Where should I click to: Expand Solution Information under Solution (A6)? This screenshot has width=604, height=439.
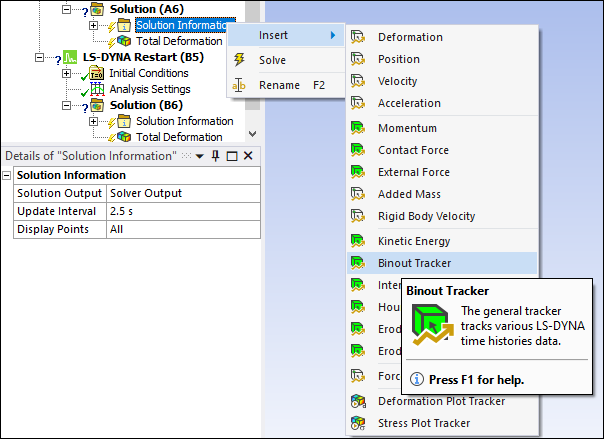coord(93,25)
